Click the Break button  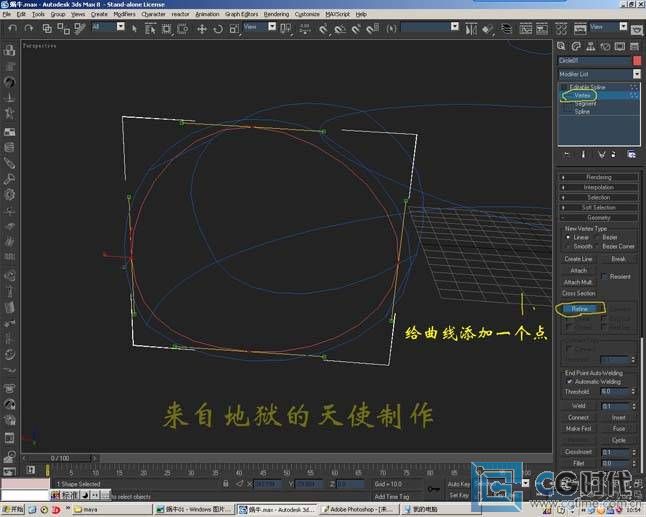coord(618,259)
